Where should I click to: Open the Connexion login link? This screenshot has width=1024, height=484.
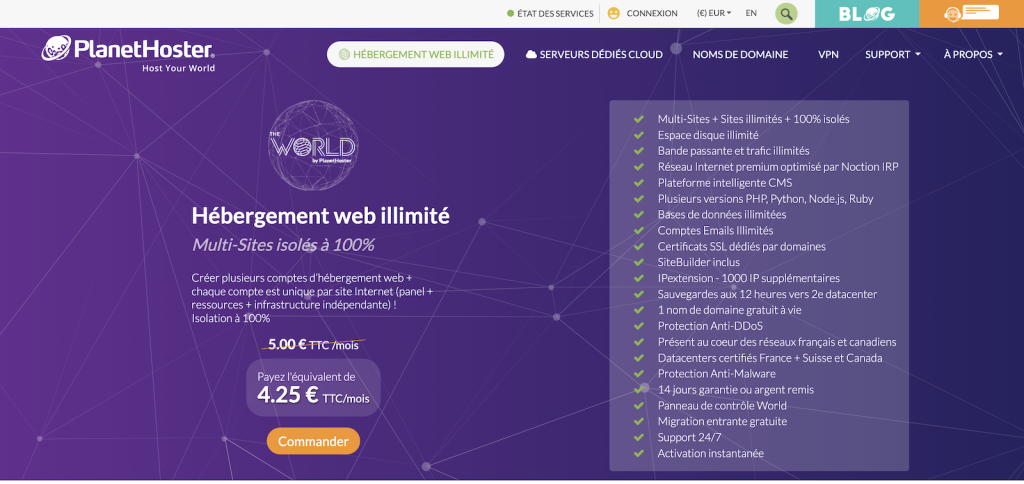652,13
